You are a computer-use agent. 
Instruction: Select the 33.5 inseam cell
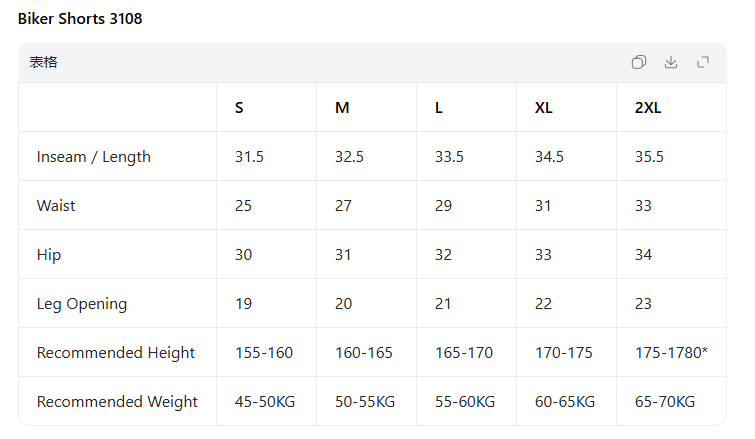click(449, 157)
